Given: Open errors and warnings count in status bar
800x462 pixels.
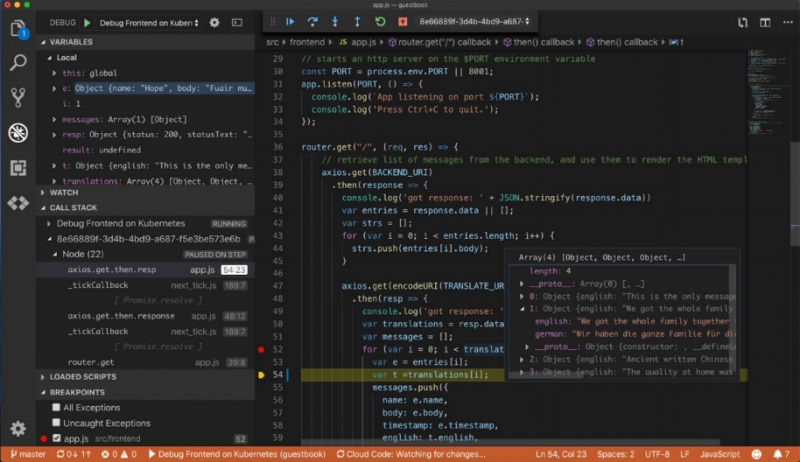Looking at the screenshot, I should [x=119, y=454].
